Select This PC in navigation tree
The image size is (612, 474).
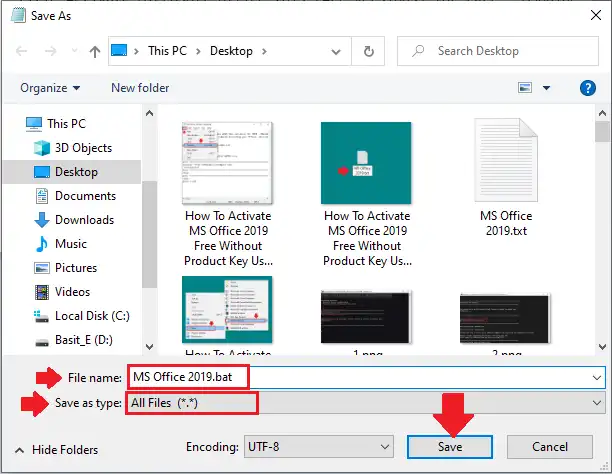(x=66, y=124)
